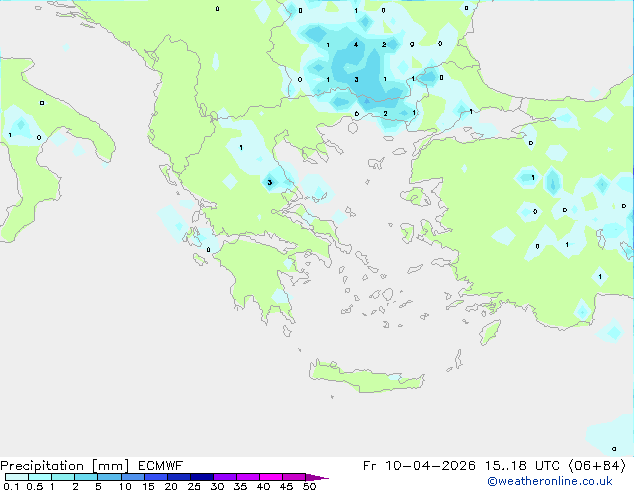
Task: Click the '25' legend scale value
Action: tap(194, 486)
